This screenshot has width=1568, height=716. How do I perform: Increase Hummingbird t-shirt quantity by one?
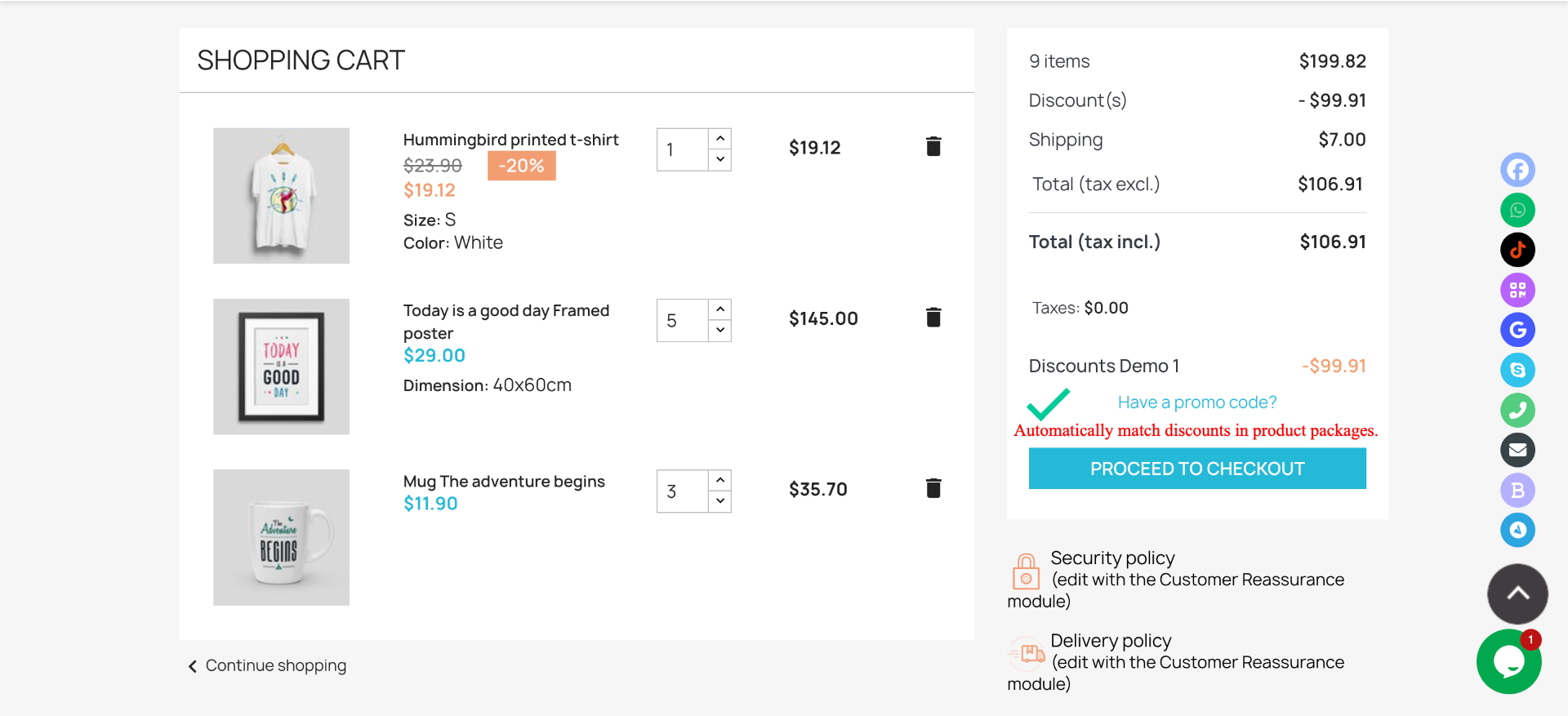tap(720, 139)
